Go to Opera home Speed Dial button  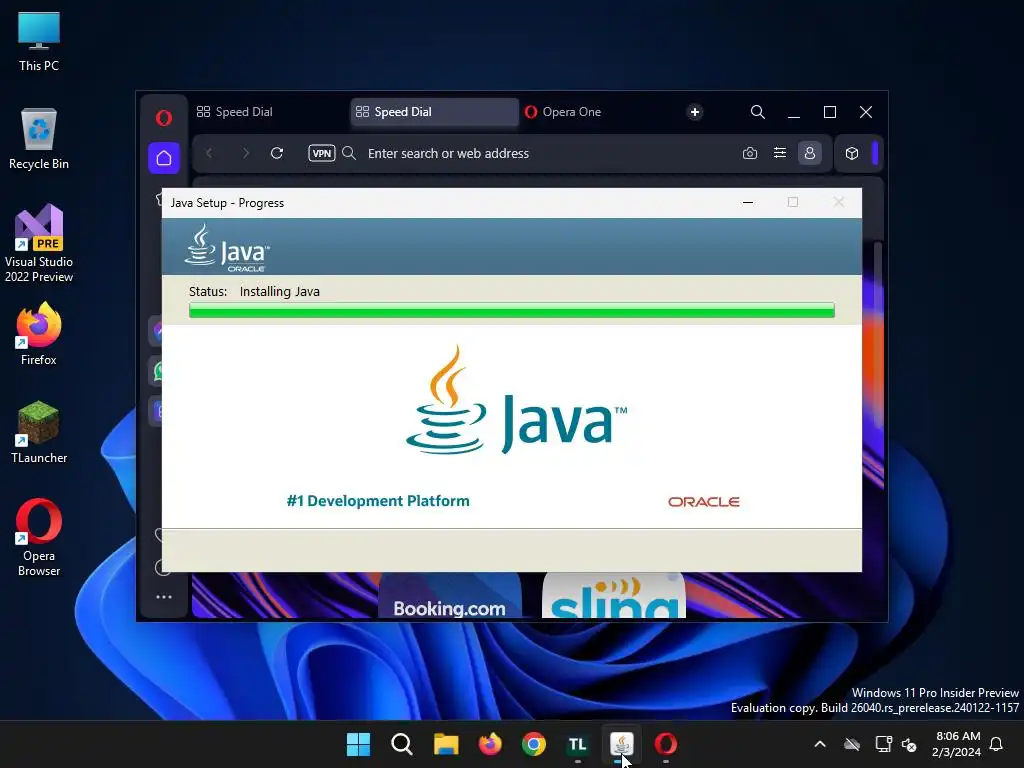pos(164,158)
